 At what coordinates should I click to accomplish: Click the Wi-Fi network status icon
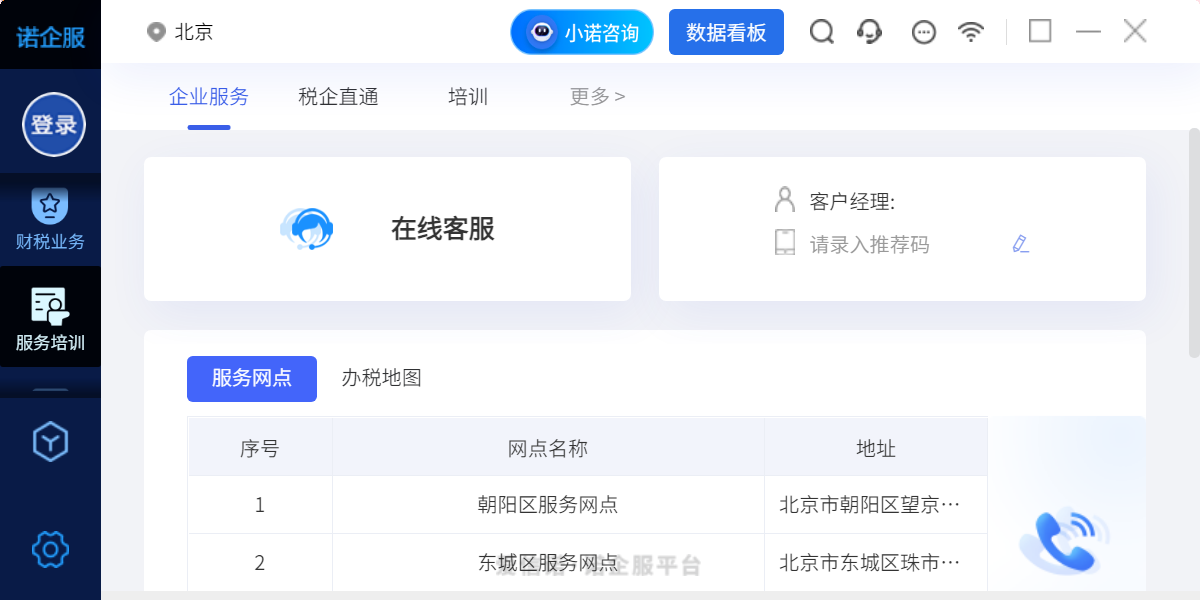971,31
